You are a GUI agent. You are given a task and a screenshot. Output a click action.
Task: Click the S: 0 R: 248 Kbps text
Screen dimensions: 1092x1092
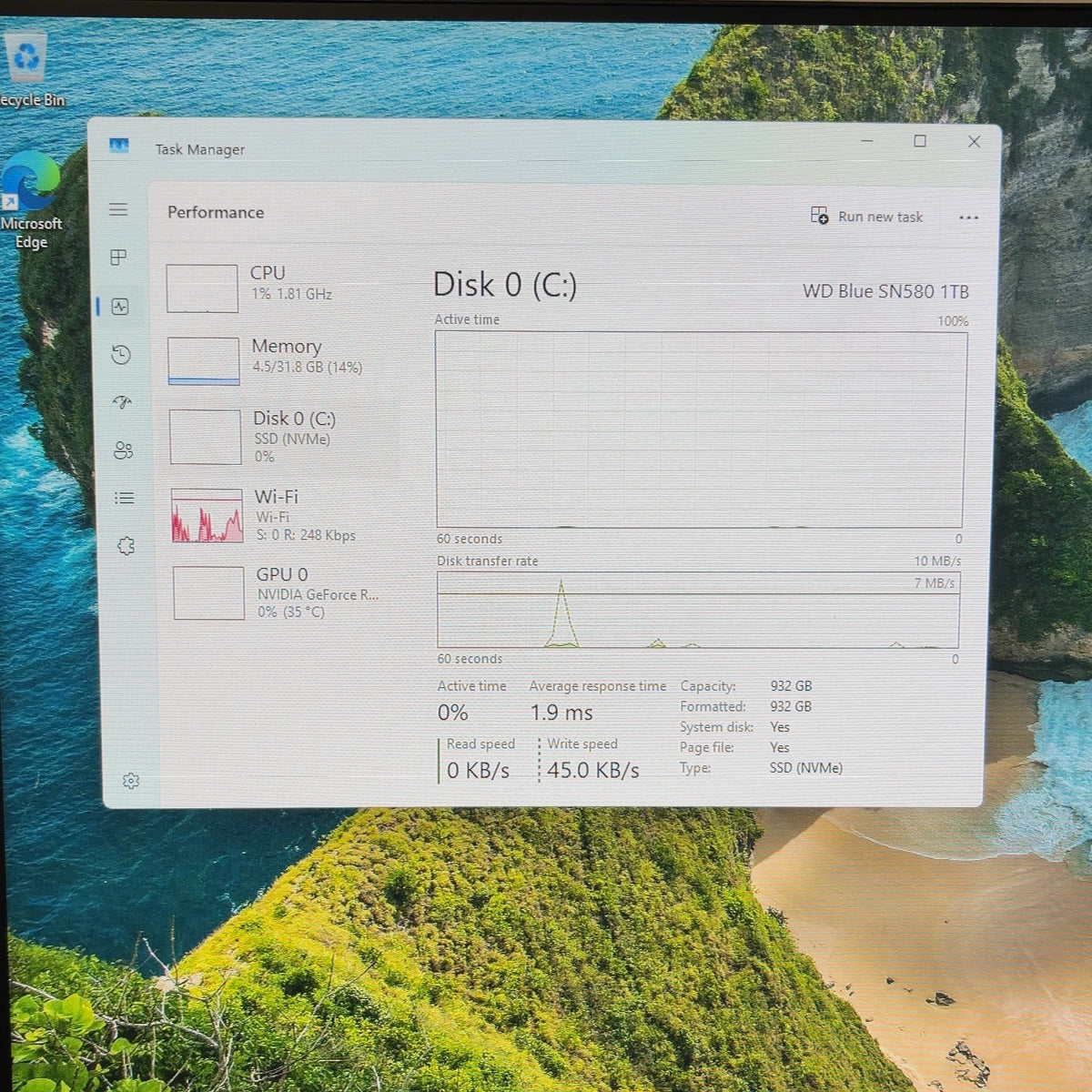point(306,535)
